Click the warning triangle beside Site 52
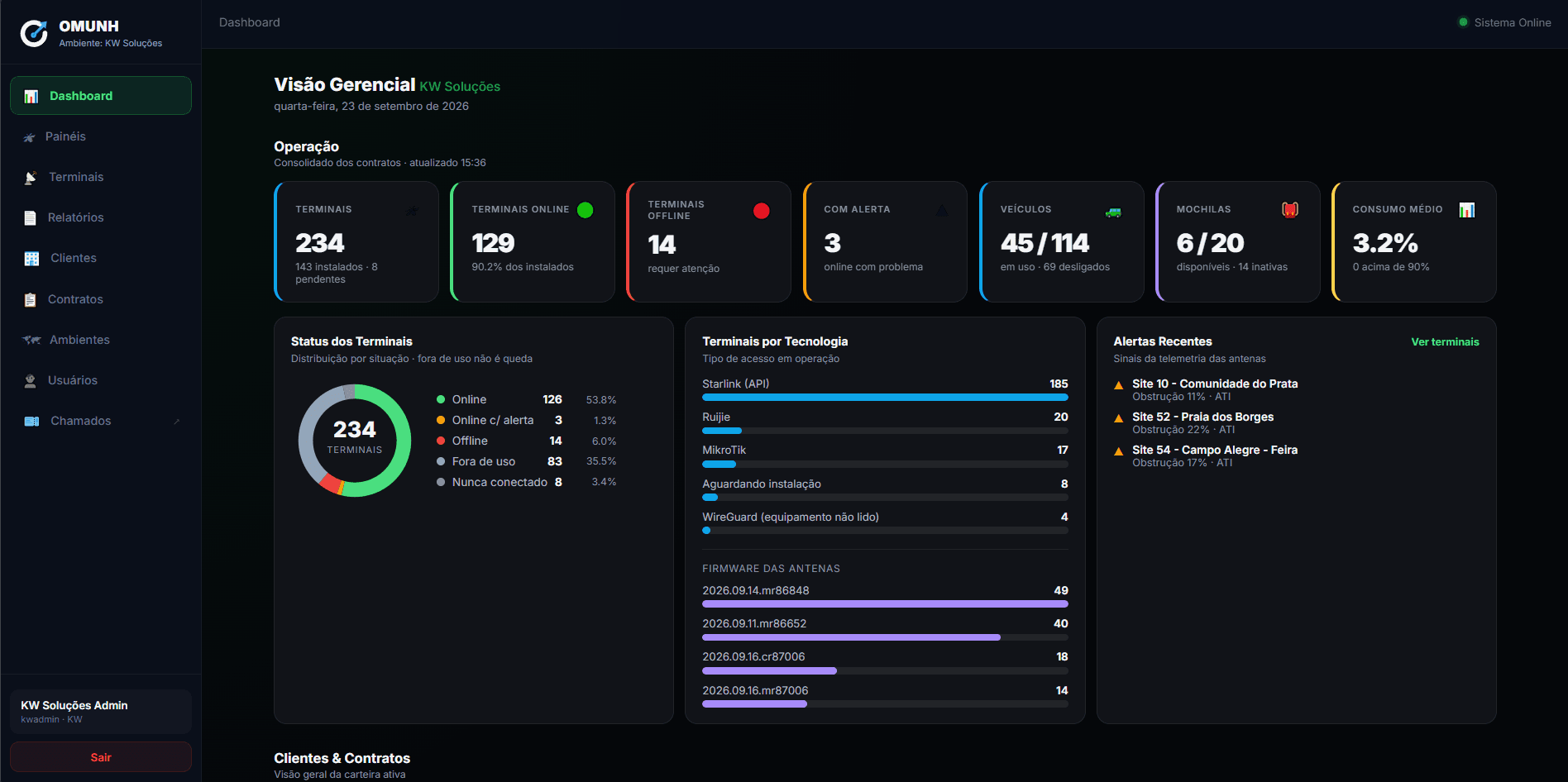 click(x=1119, y=418)
